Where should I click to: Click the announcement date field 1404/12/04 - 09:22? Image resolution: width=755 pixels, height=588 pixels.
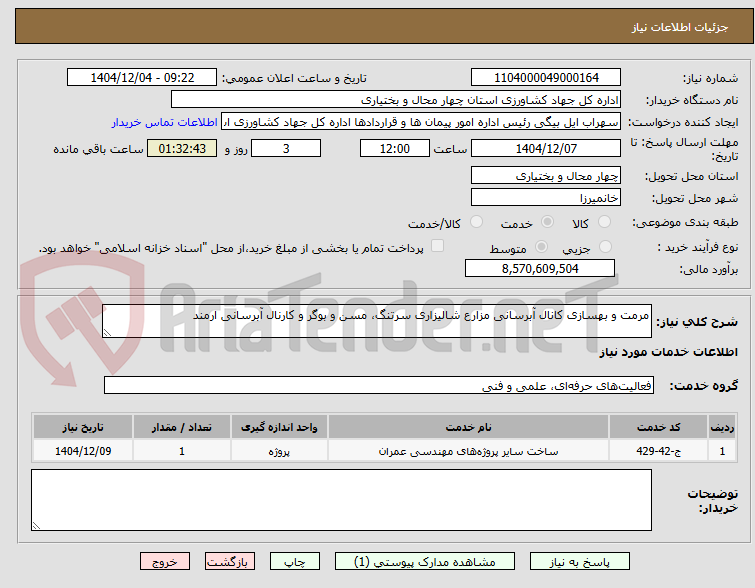click(x=142, y=78)
